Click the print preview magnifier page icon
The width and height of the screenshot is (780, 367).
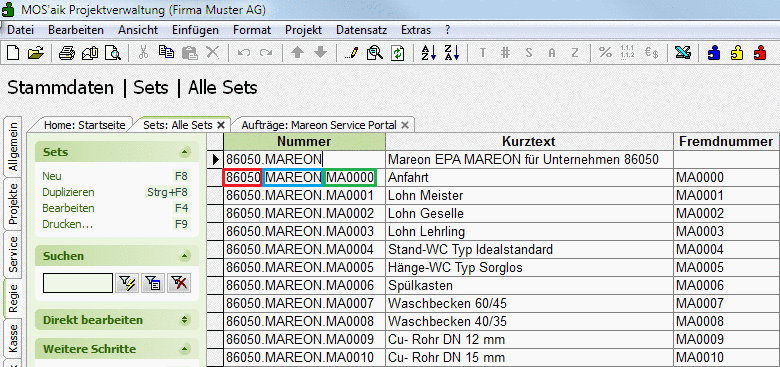tap(113, 53)
